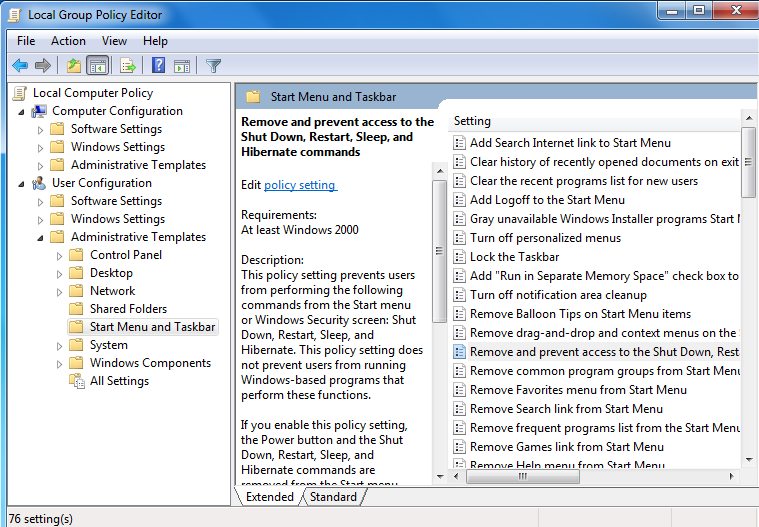Viewport: 759px width, 527px height.
Task: Toggle Show/Hide Action Pane toolbar icon
Action: pos(182,66)
